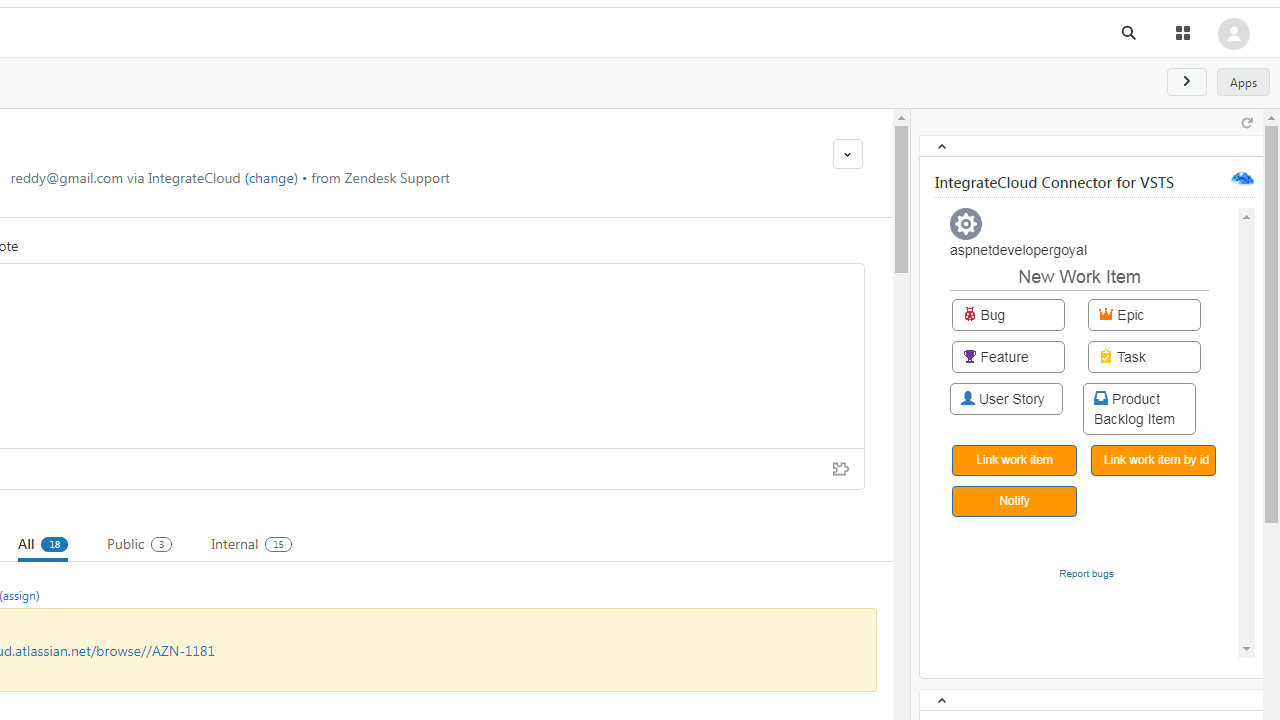
Task: Toggle the Apps sidebar button
Action: 1243,82
